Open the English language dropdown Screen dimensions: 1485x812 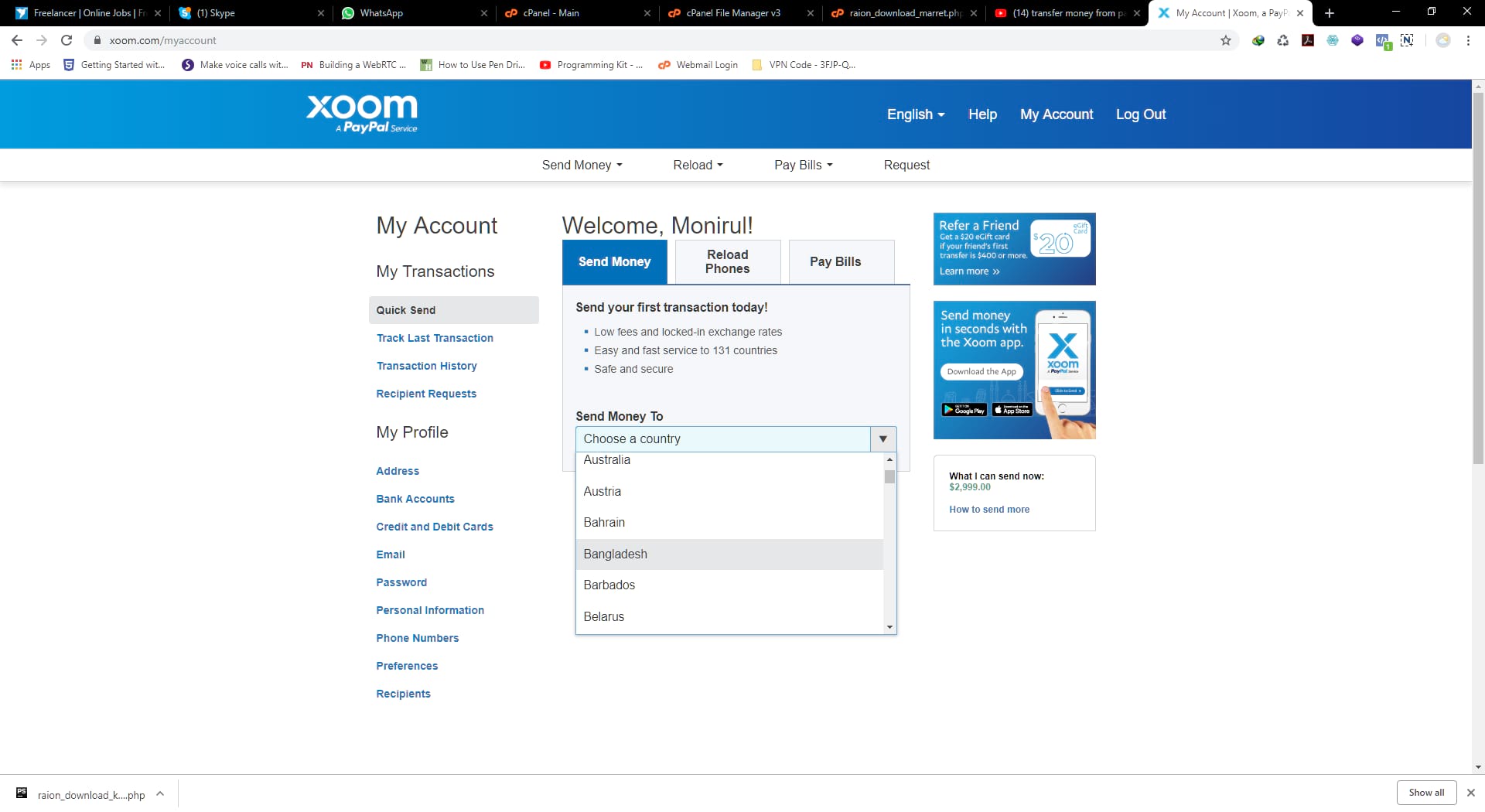click(916, 114)
